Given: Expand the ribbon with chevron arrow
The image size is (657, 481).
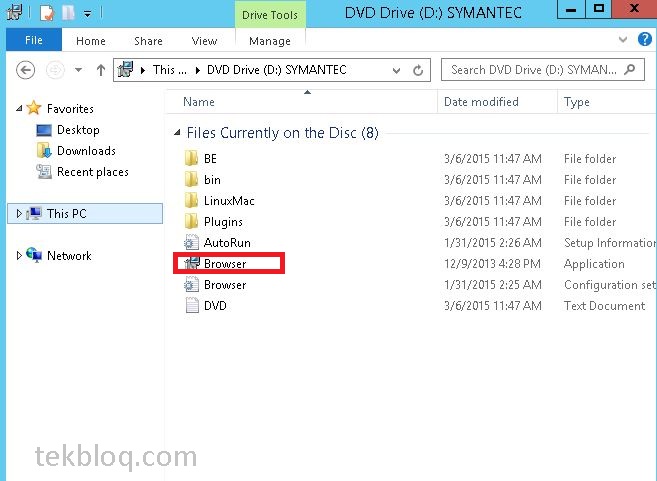Looking at the screenshot, I should pyautogui.click(x=623, y=39).
